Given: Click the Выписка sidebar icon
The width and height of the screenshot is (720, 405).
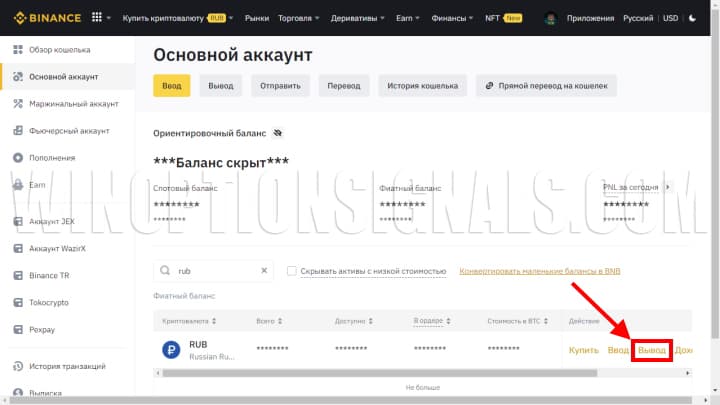Looking at the screenshot, I should pos(18,393).
